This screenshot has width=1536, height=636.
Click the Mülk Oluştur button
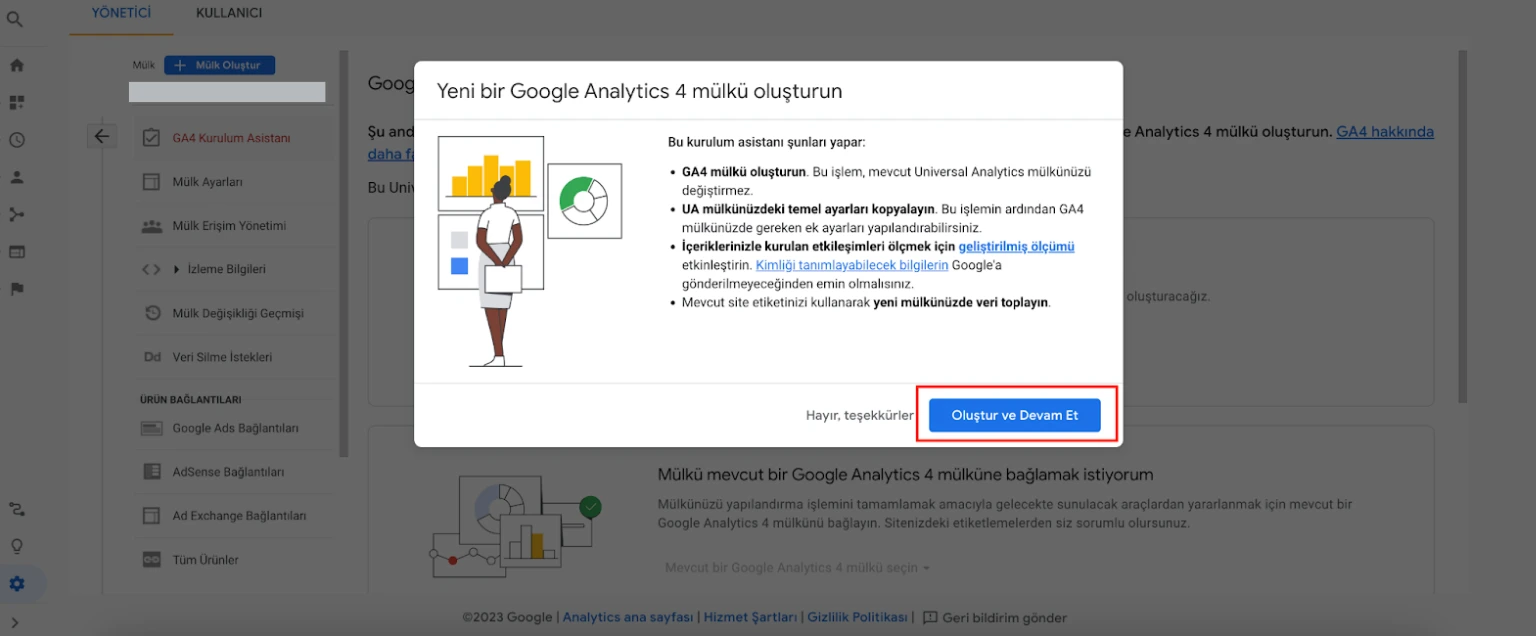click(219, 64)
